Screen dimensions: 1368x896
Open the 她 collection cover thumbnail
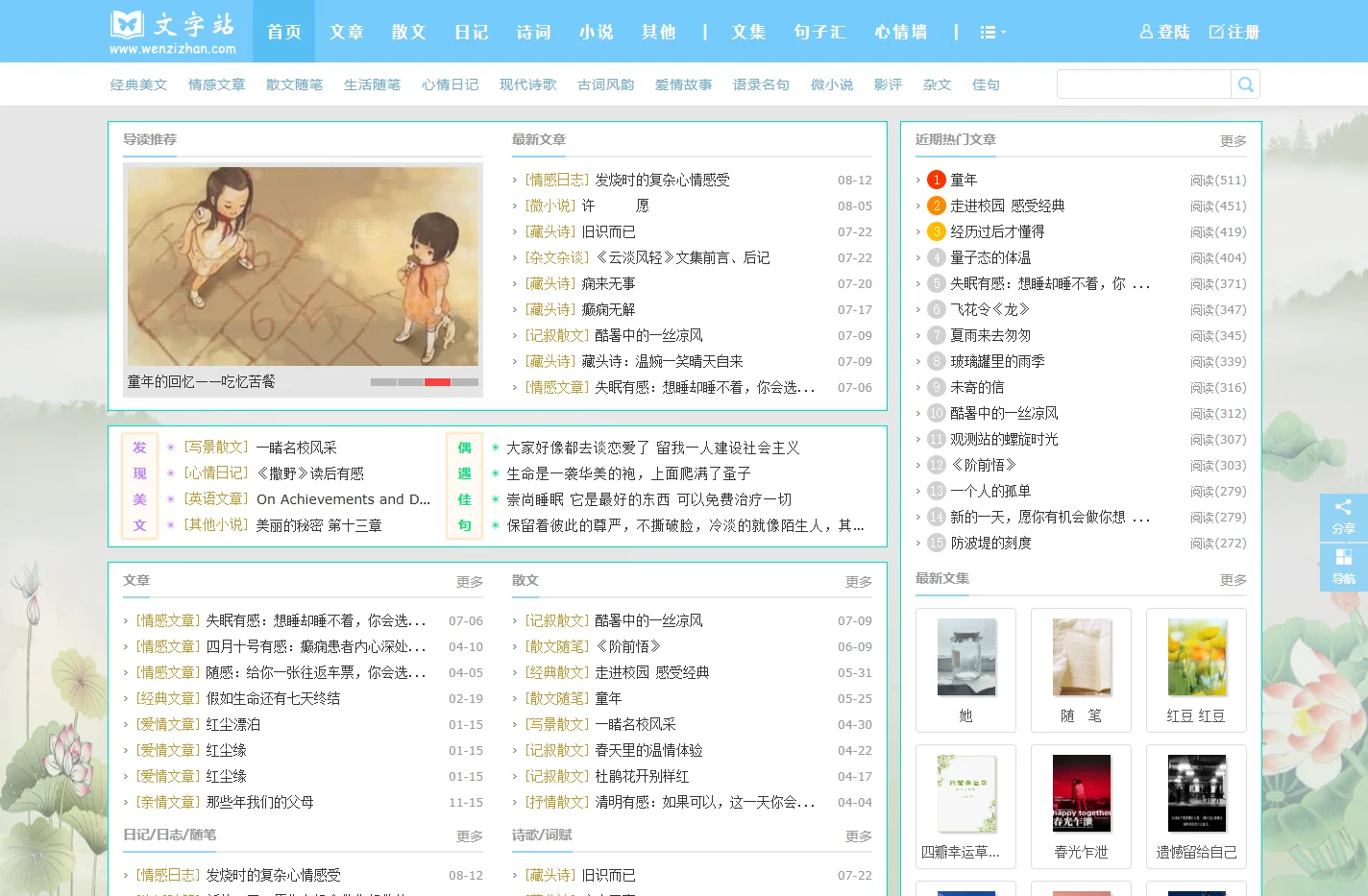[x=965, y=658]
